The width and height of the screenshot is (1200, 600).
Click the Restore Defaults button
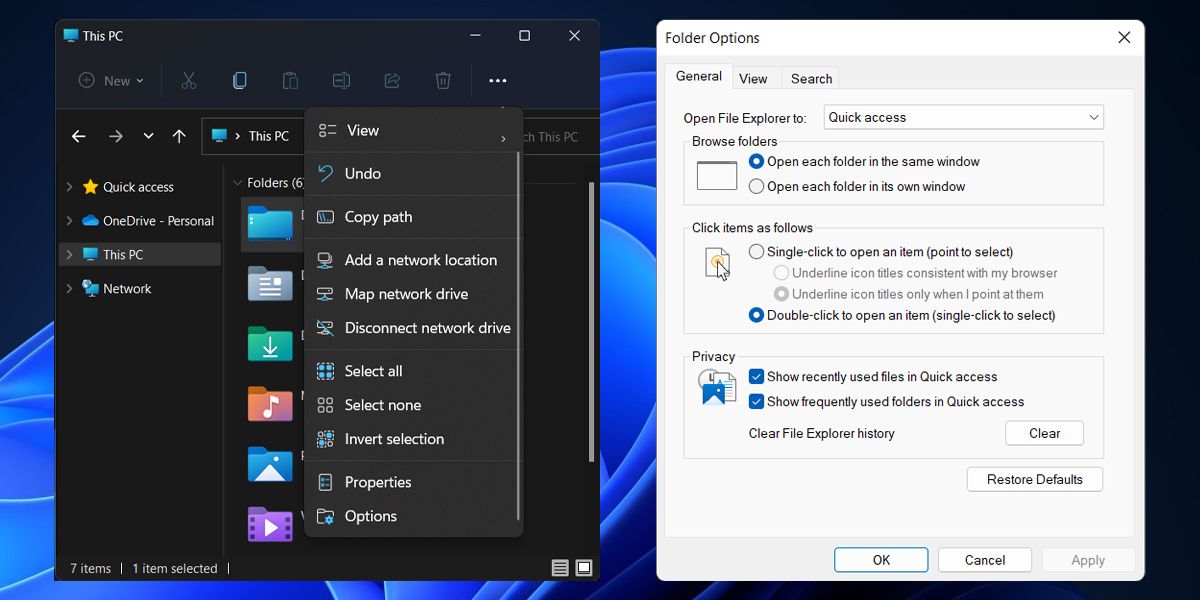click(1034, 479)
